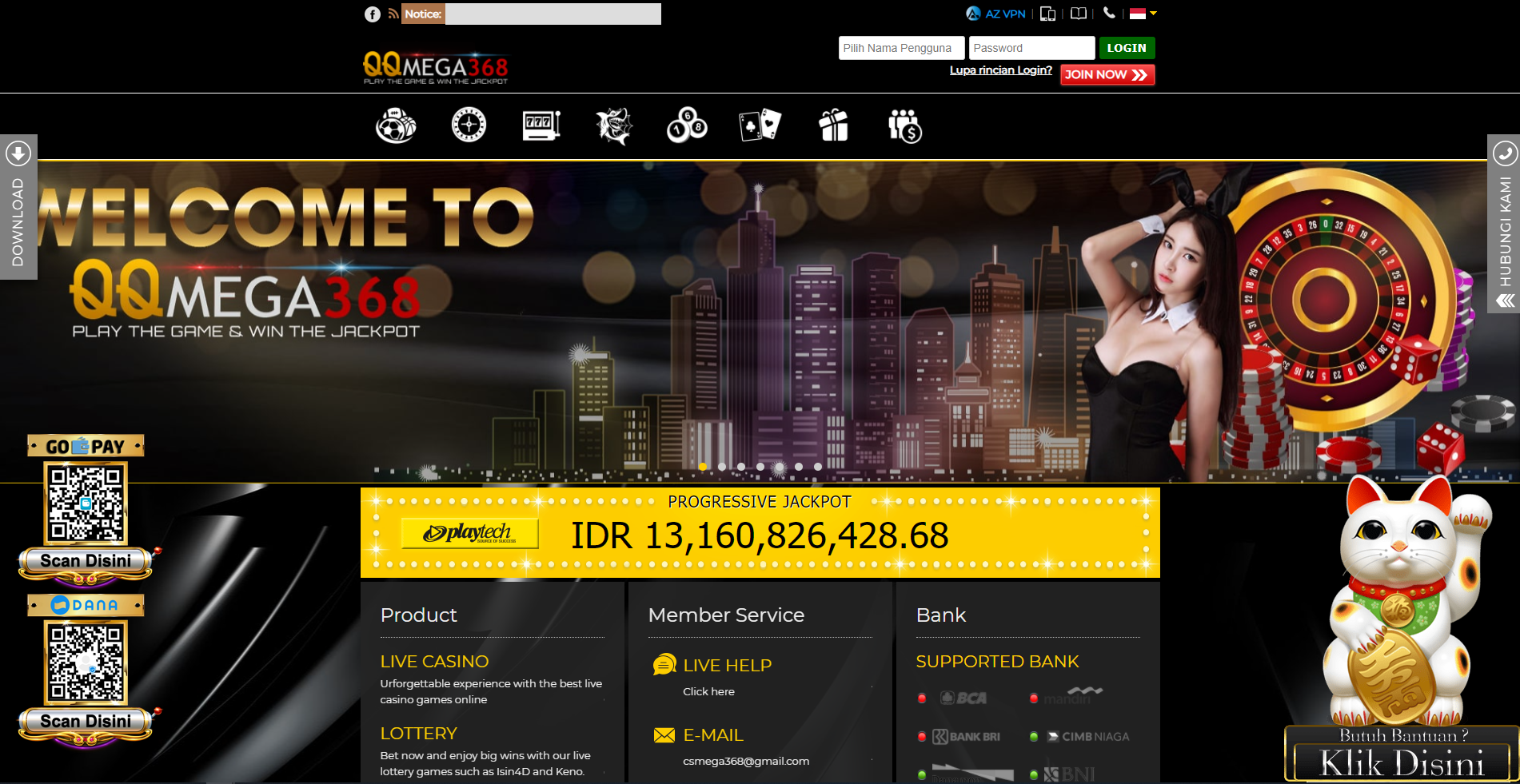Follow the Lupa rincian Login link
Viewport: 1520px width, 784px height.
tap(1000, 70)
